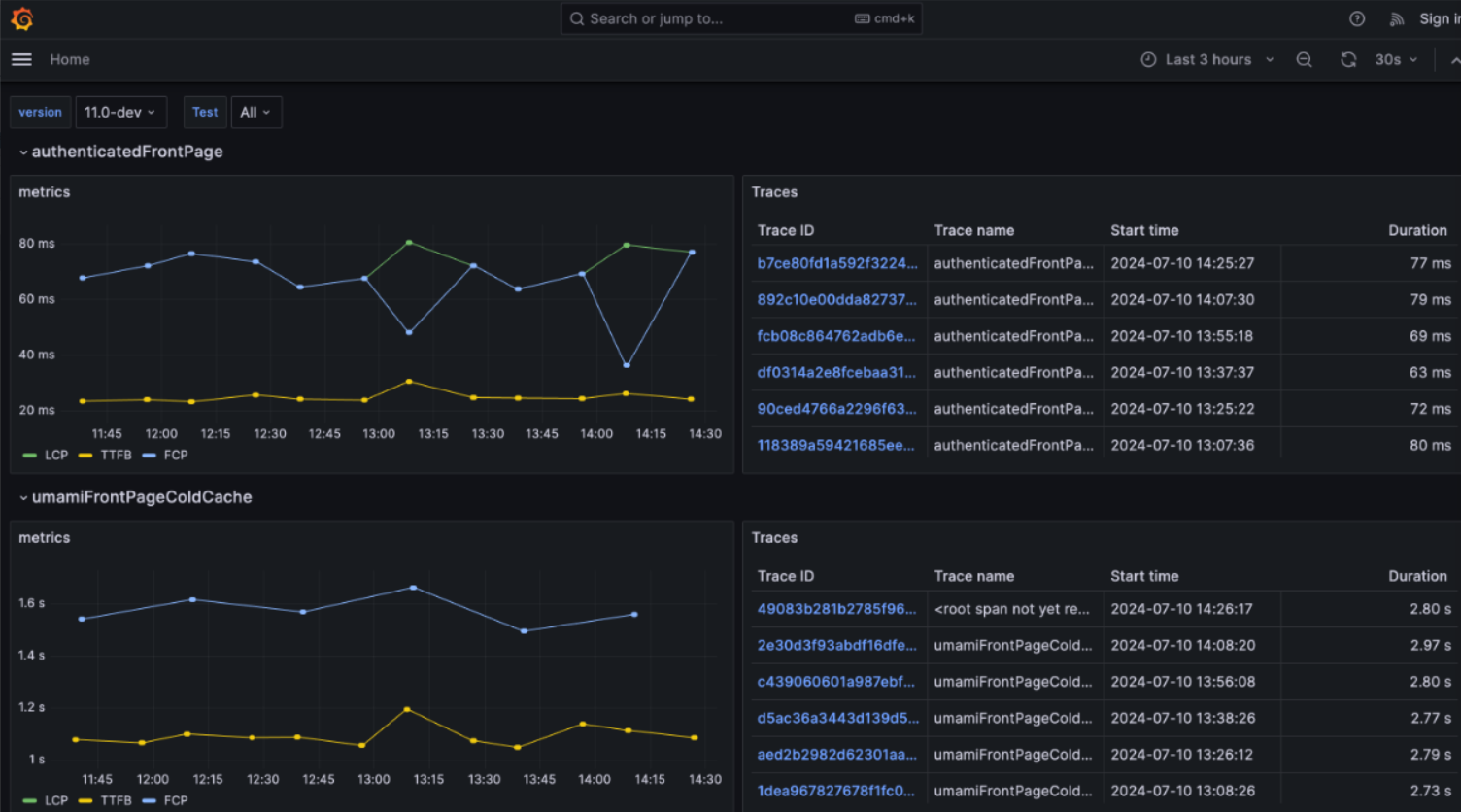The image size is (1461, 812).
Task: Click Duration header in authenticatedFrontPage traces
Action: pyautogui.click(x=1417, y=230)
